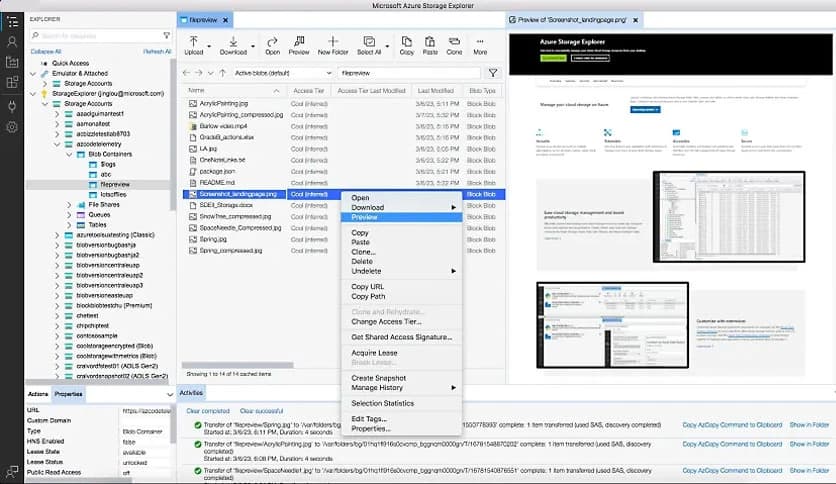Click Show in Folder for the Spring.jpg transfer

click(x=809, y=425)
